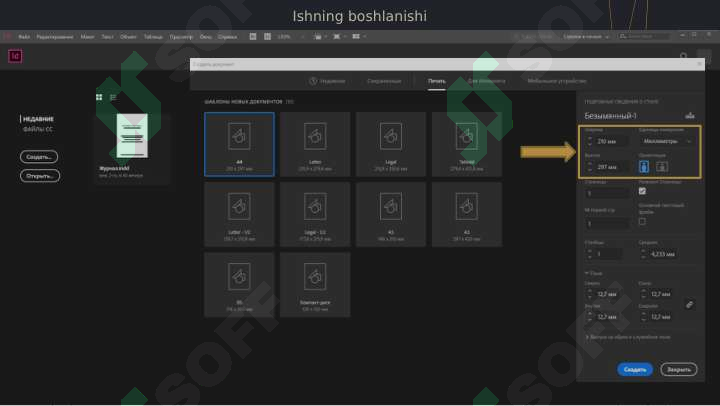Click the column gutter field 4,233 мм

tap(663, 254)
